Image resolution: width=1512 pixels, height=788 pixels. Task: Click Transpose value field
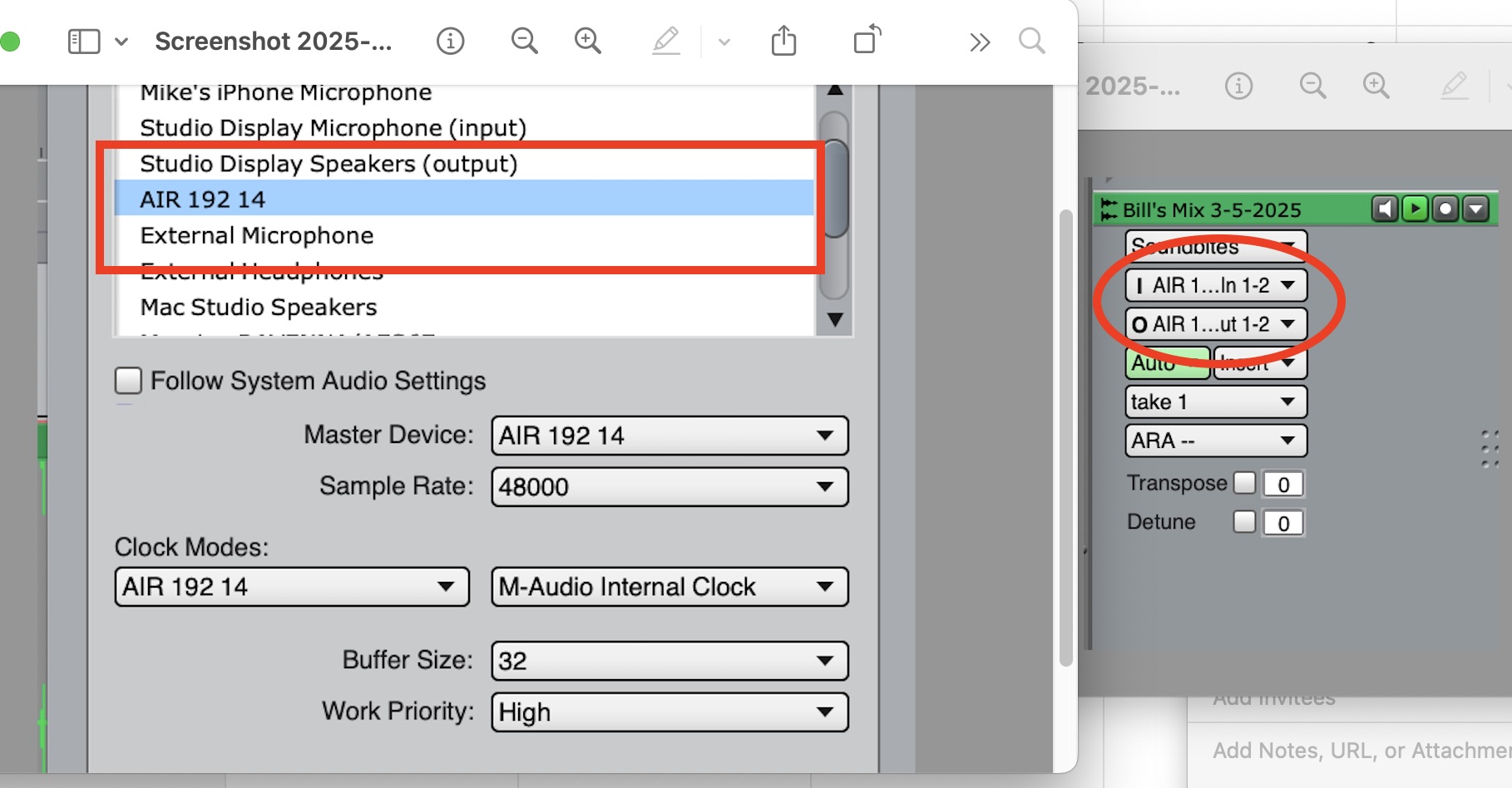tap(1283, 484)
